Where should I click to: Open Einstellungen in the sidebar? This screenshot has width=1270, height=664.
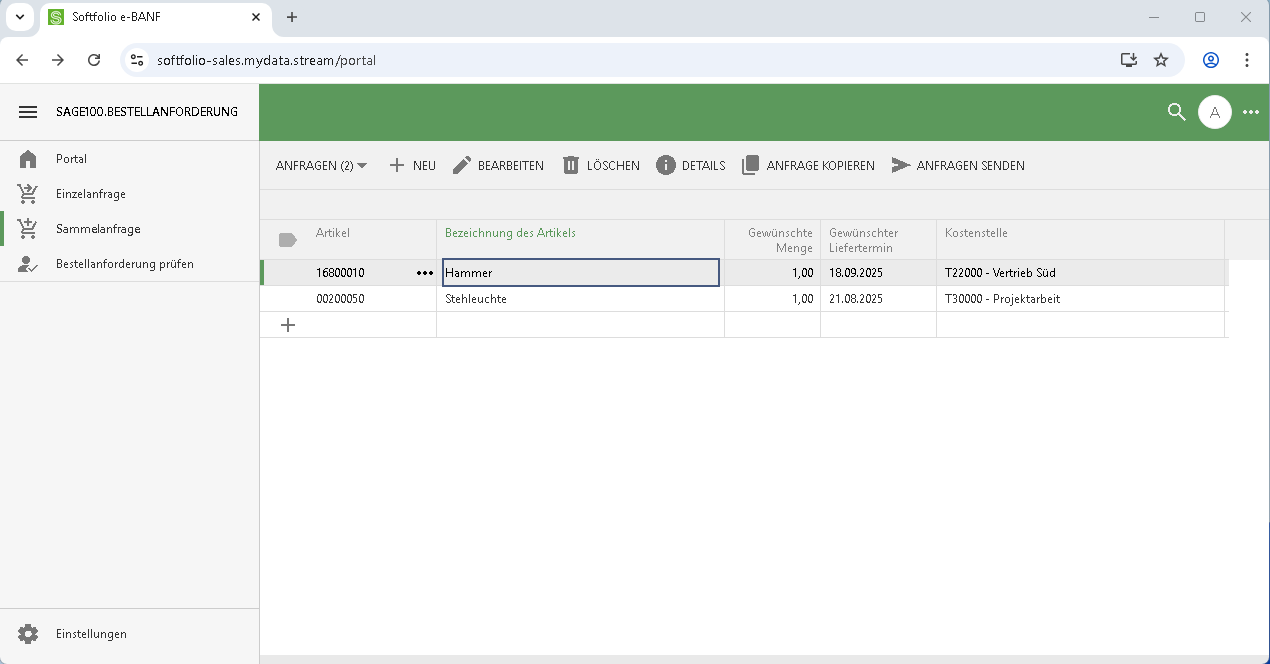click(x=90, y=634)
